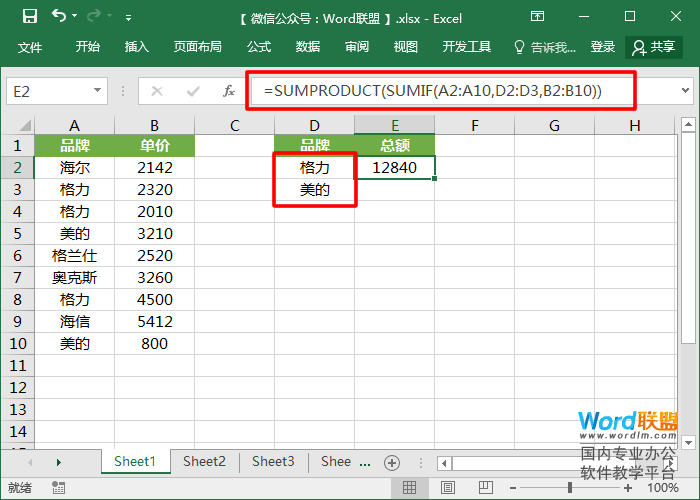Click the Cancel X formula icon

(x=157, y=91)
